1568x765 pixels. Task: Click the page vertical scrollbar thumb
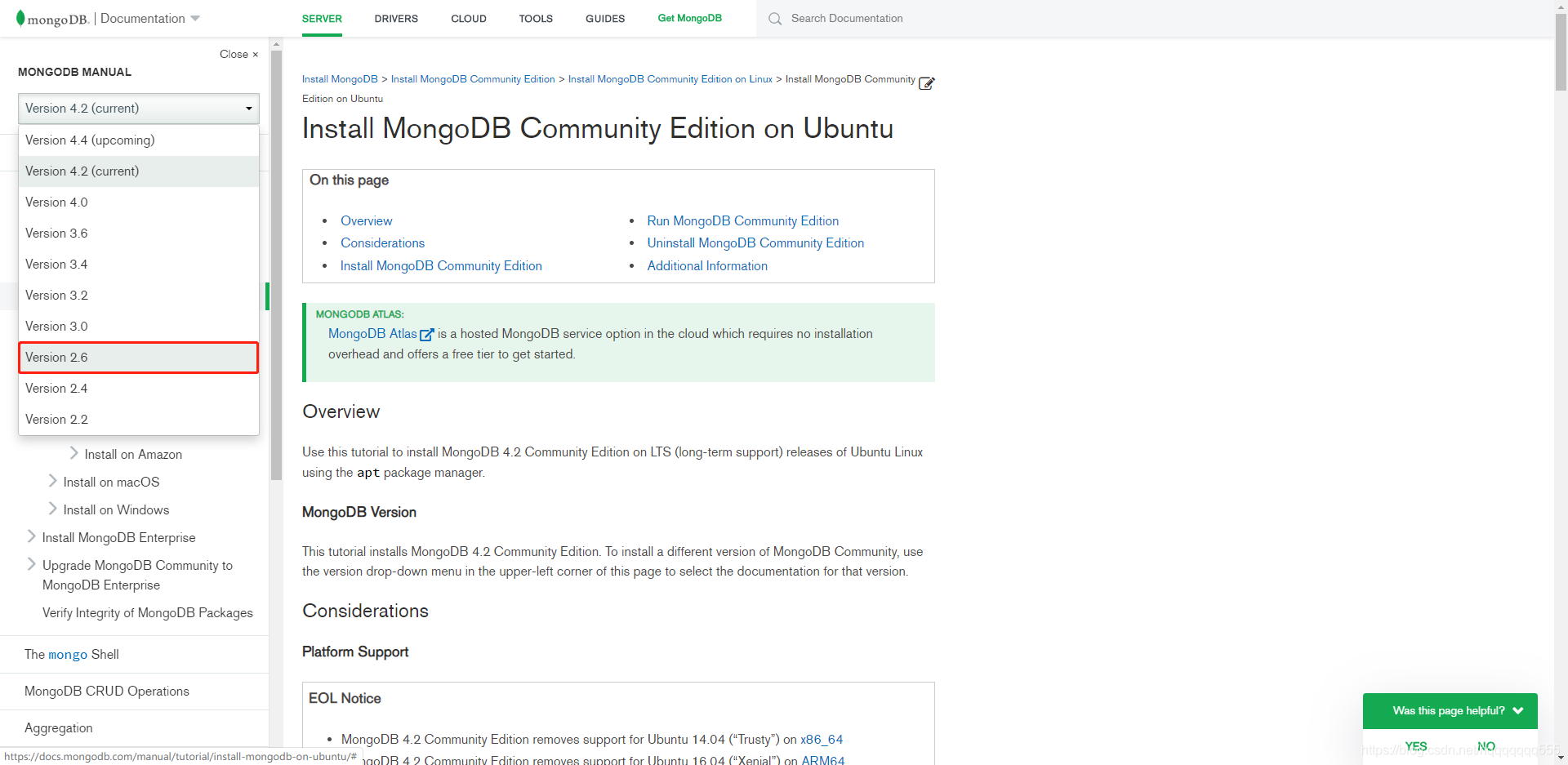click(x=1561, y=51)
